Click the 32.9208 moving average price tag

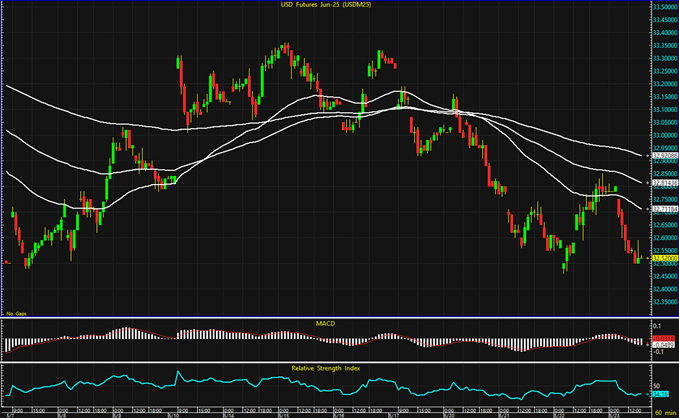click(x=662, y=156)
